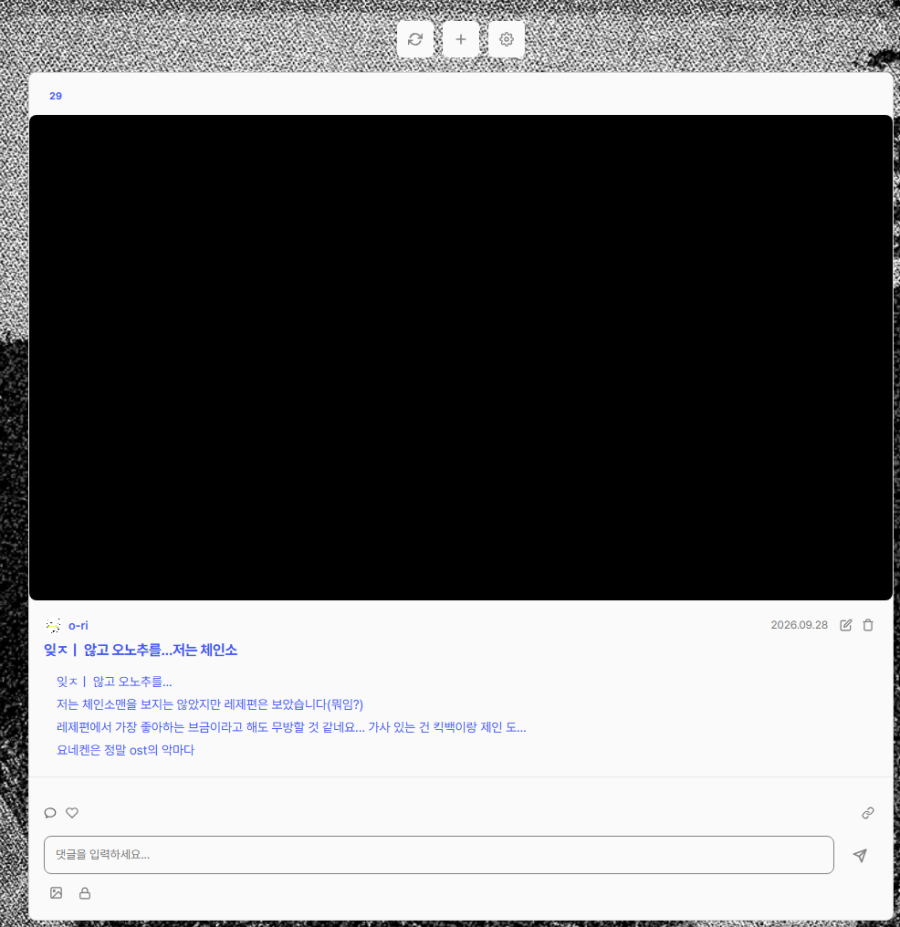
Task: Click the speech bubble comment icon
Action: click(x=50, y=813)
